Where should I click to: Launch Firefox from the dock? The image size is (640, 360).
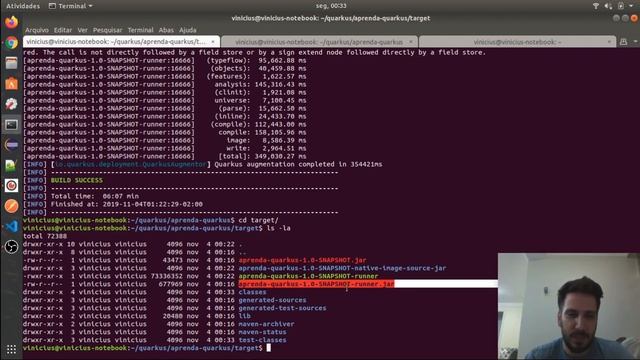point(11,22)
